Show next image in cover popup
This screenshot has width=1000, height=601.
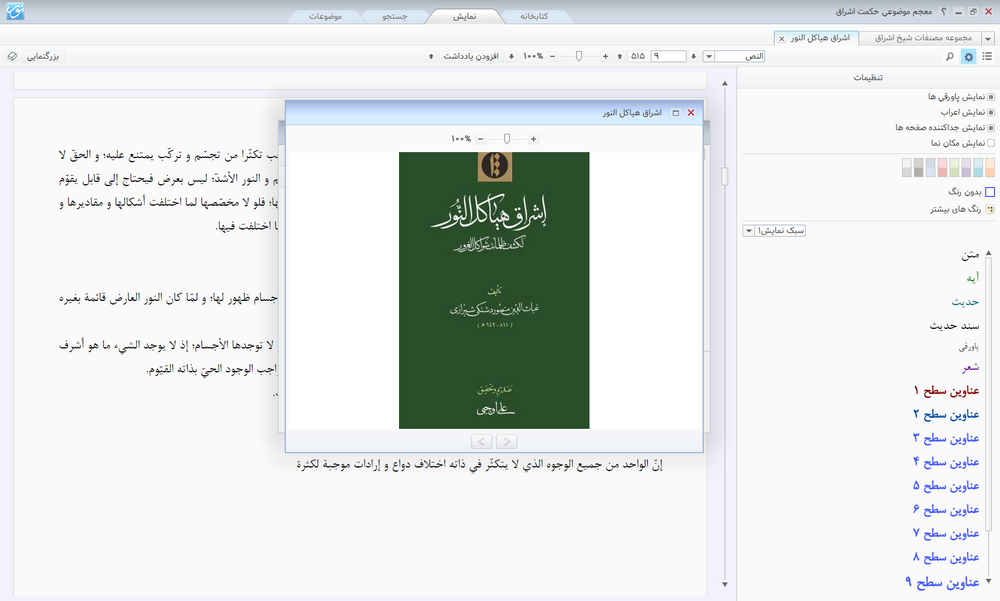[x=506, y=441]
